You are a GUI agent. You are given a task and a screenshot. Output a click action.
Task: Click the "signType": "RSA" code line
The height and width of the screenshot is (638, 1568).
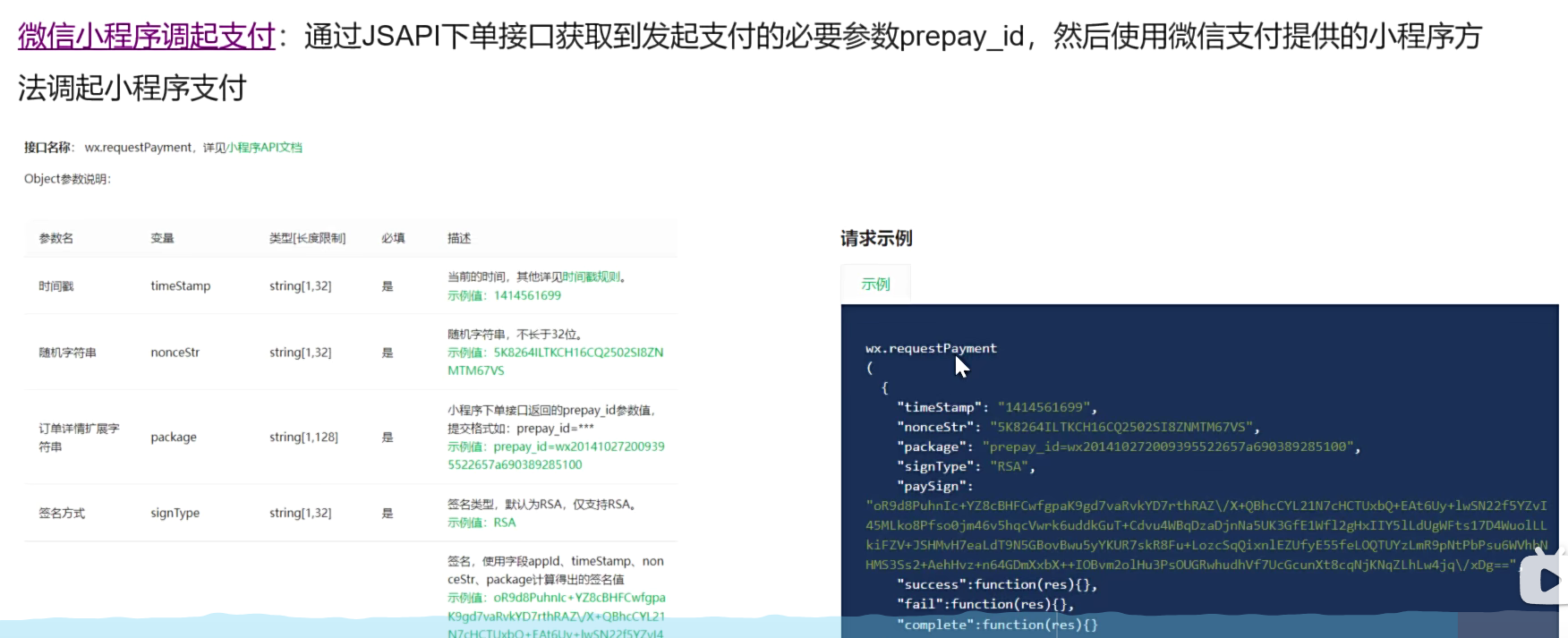pos(966,466)
